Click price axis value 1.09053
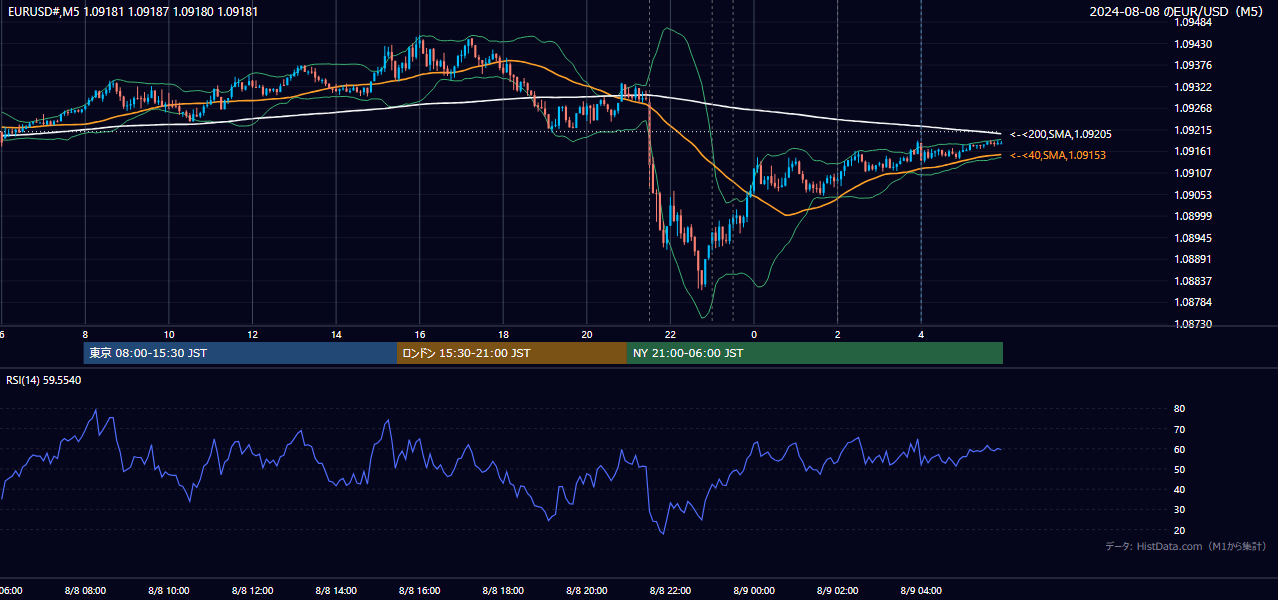This screenshot has width=1278, height=600. tap(1192, 195)
